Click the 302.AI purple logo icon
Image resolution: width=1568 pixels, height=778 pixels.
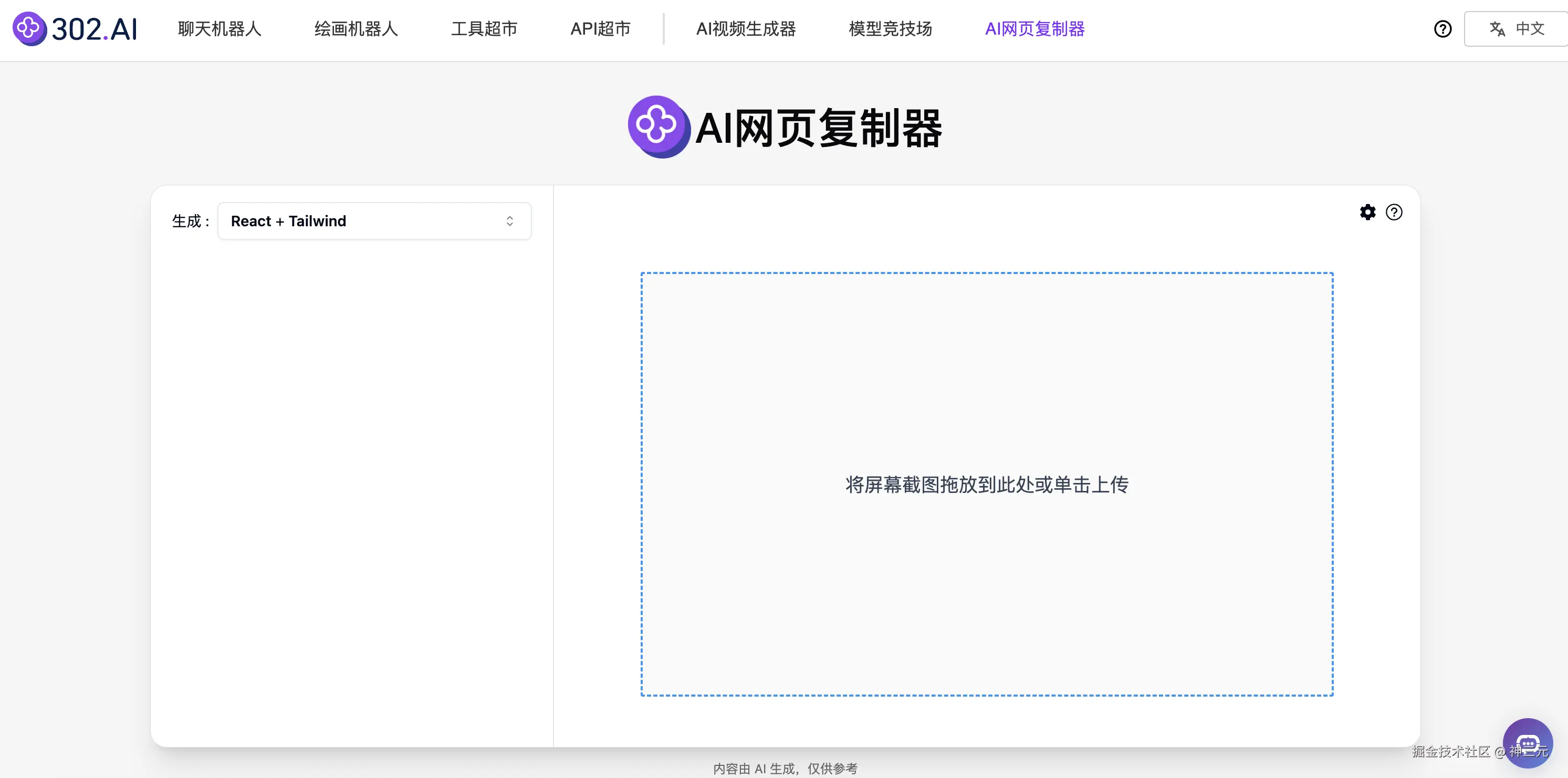(x=29, y=28)
